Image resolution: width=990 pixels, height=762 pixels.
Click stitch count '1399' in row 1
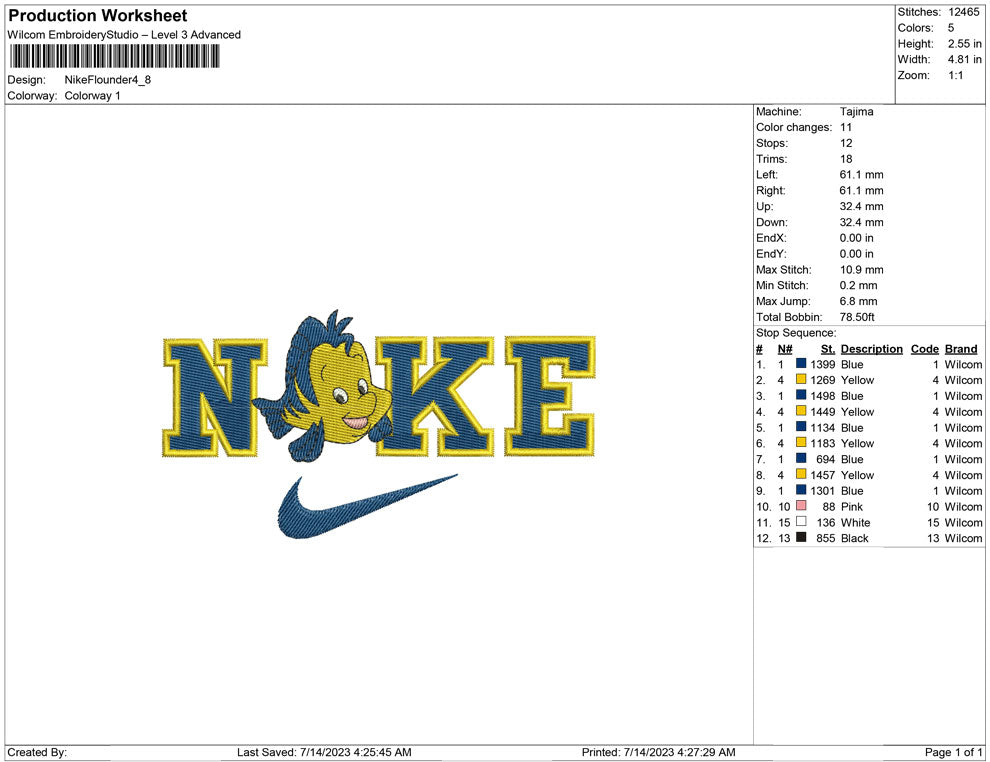[x=823, y=364]
